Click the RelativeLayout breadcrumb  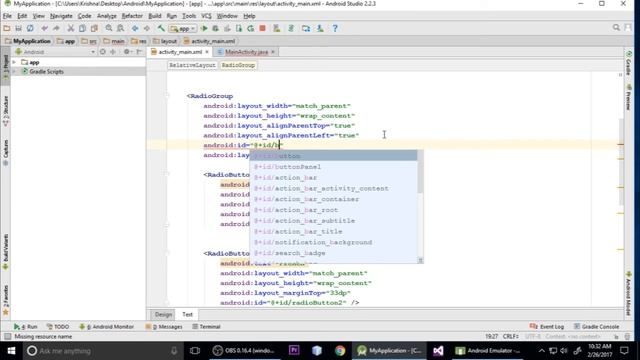(192, 65)
